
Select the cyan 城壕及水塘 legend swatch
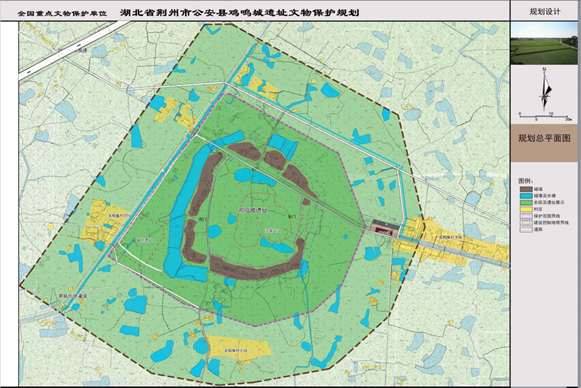[x=526, y=196]
